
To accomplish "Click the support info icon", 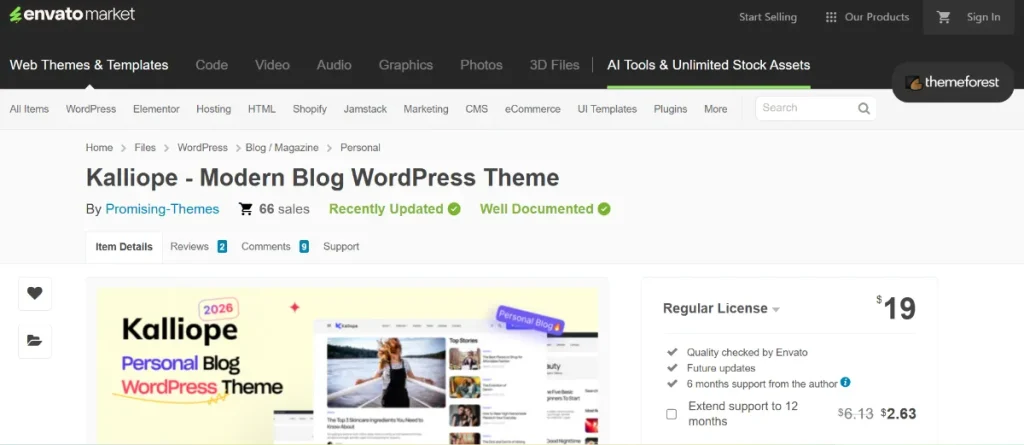I will coord(846,382).
